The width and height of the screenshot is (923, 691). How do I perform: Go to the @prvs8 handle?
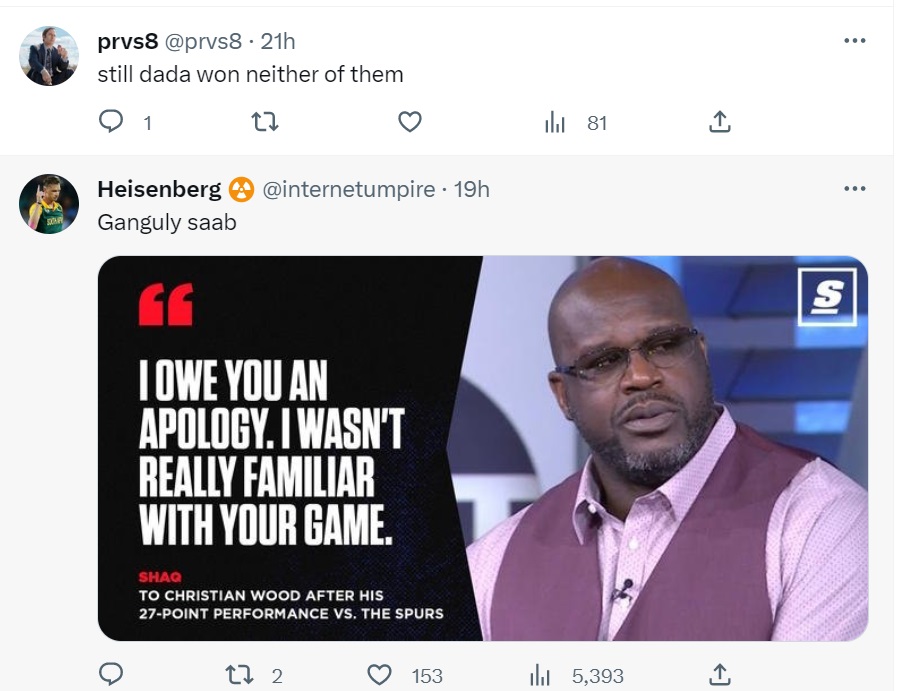205,42
